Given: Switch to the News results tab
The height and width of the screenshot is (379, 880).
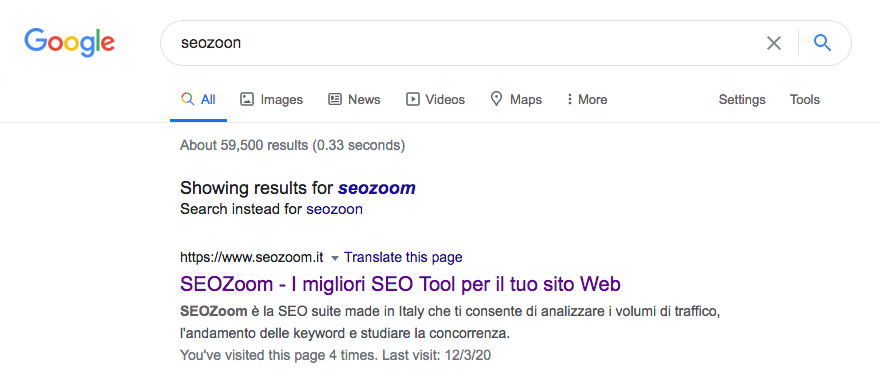Looking at the screenshot, I should (x=354, y=99).
